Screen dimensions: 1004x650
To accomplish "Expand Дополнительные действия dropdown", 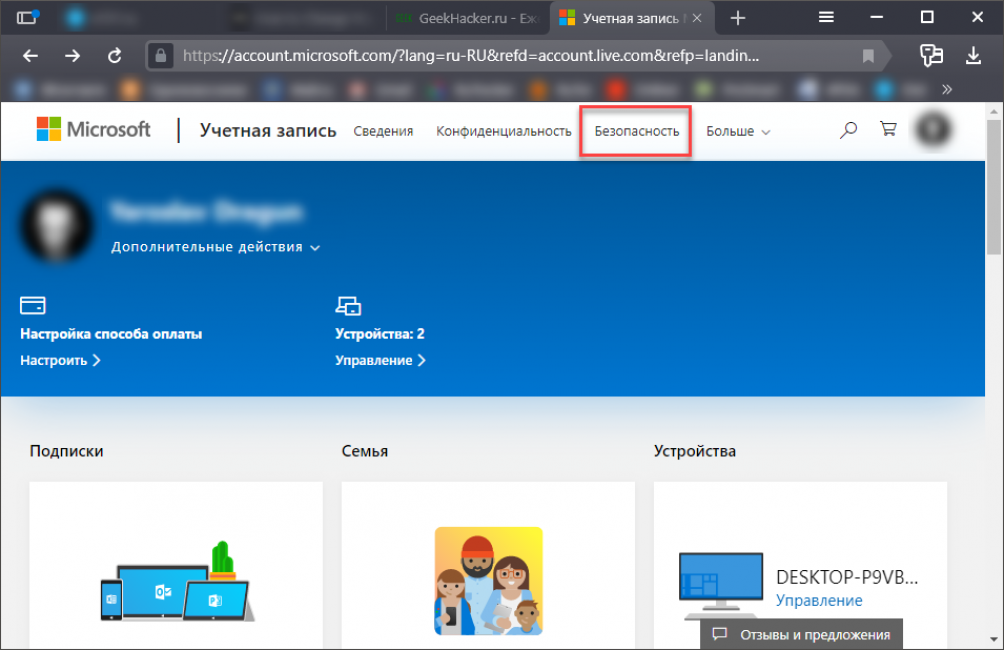I will coord(215,247).
